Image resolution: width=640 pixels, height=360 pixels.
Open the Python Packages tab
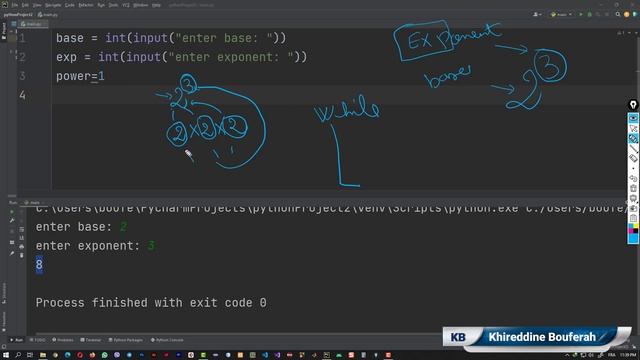tap(126, 340)
